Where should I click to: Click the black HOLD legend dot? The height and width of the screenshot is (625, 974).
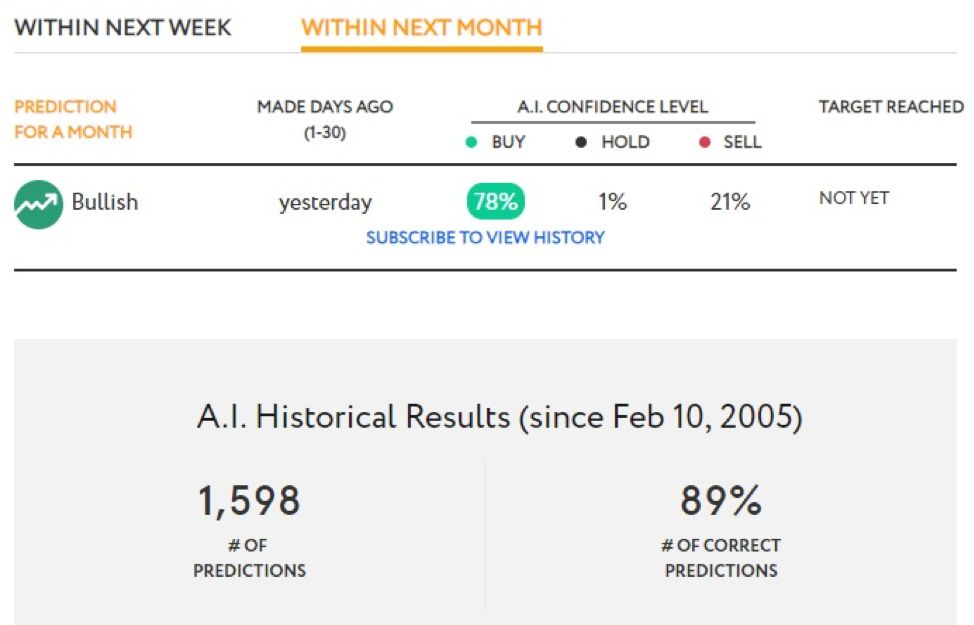[x=581, y=142]
